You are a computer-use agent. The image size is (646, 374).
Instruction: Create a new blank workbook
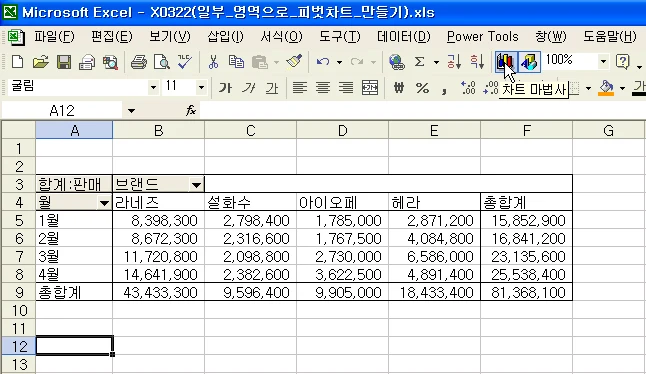[x=17, y=62]
